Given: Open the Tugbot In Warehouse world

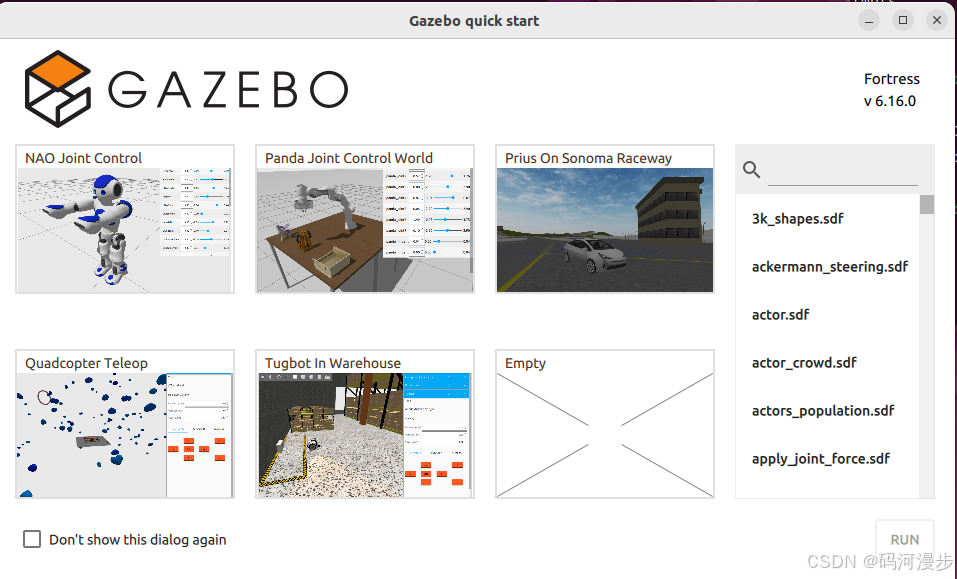Looking at the screenshot, I should click(x=364, y=424).
